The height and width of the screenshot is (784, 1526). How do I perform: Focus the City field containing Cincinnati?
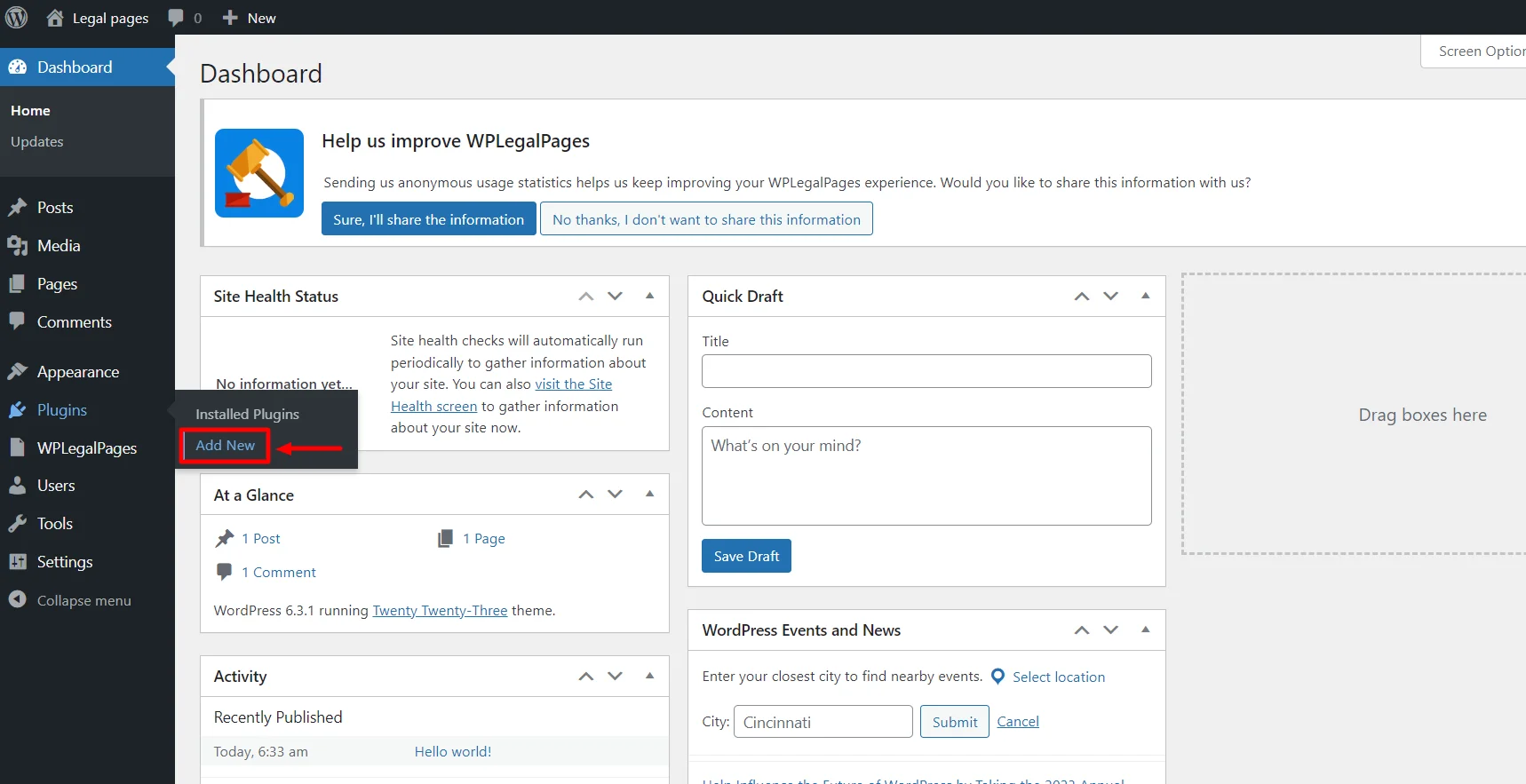click(823, 722)
